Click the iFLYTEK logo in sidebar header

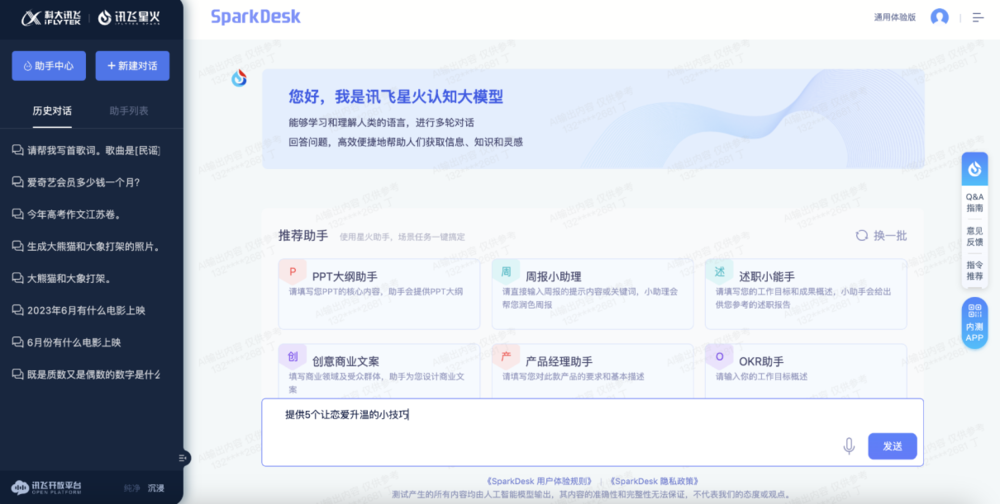50,18
